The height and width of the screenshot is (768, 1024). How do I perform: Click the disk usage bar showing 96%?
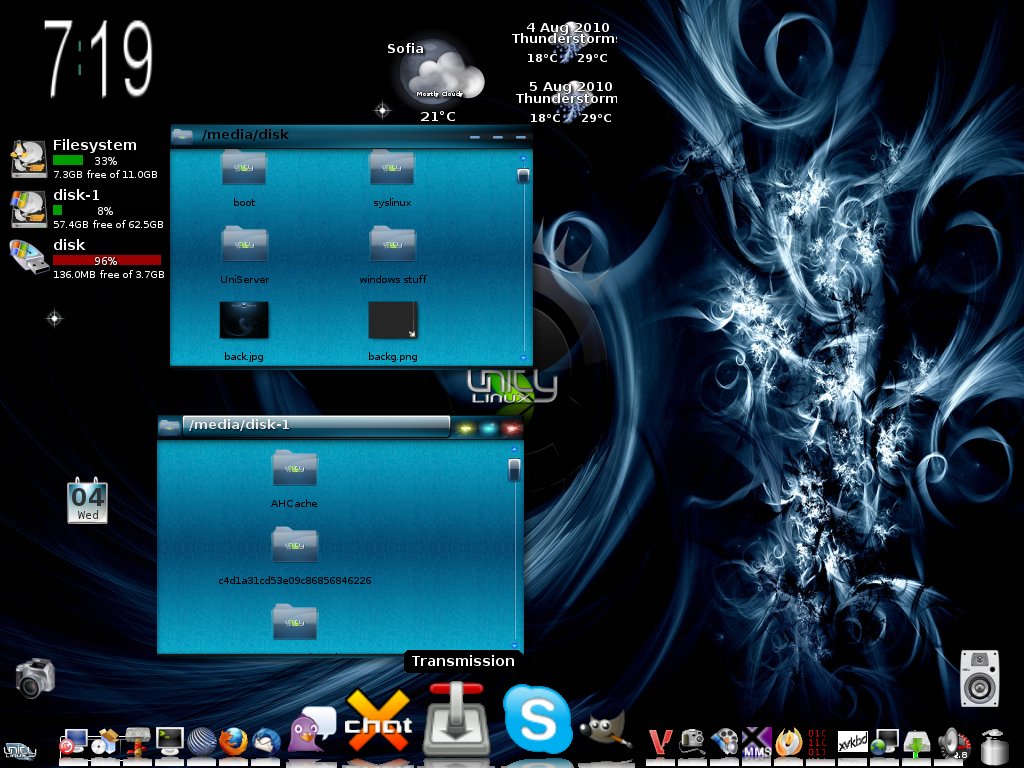tap(106, 260)
